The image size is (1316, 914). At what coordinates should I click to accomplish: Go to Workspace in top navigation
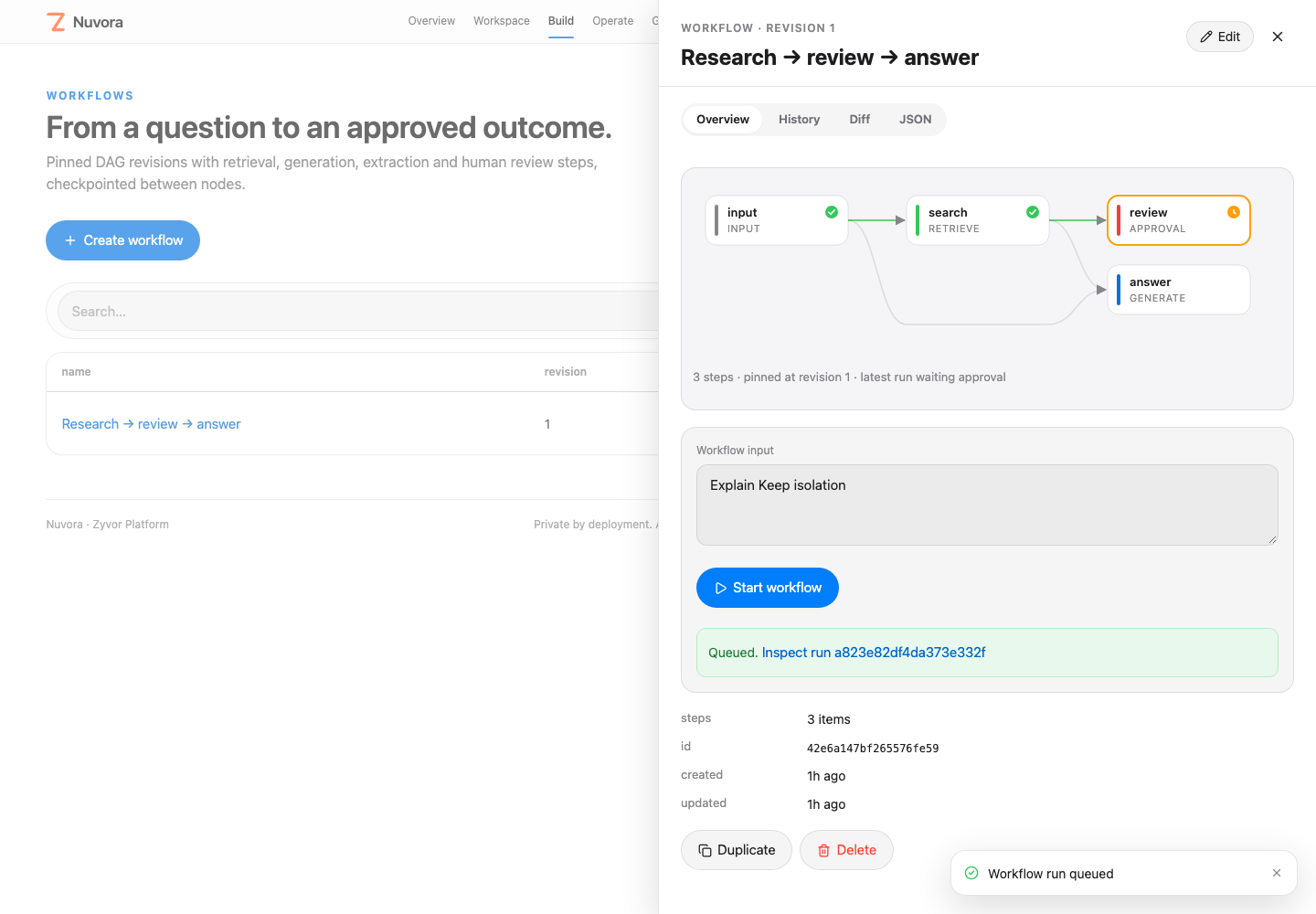502,21
